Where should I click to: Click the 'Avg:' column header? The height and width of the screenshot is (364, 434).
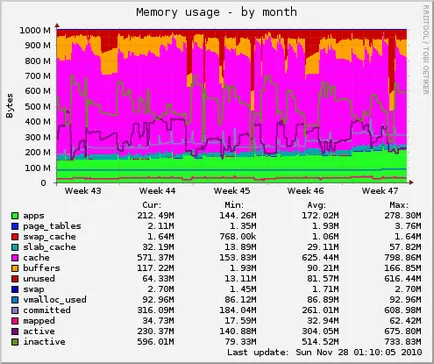tap(317, 205)
